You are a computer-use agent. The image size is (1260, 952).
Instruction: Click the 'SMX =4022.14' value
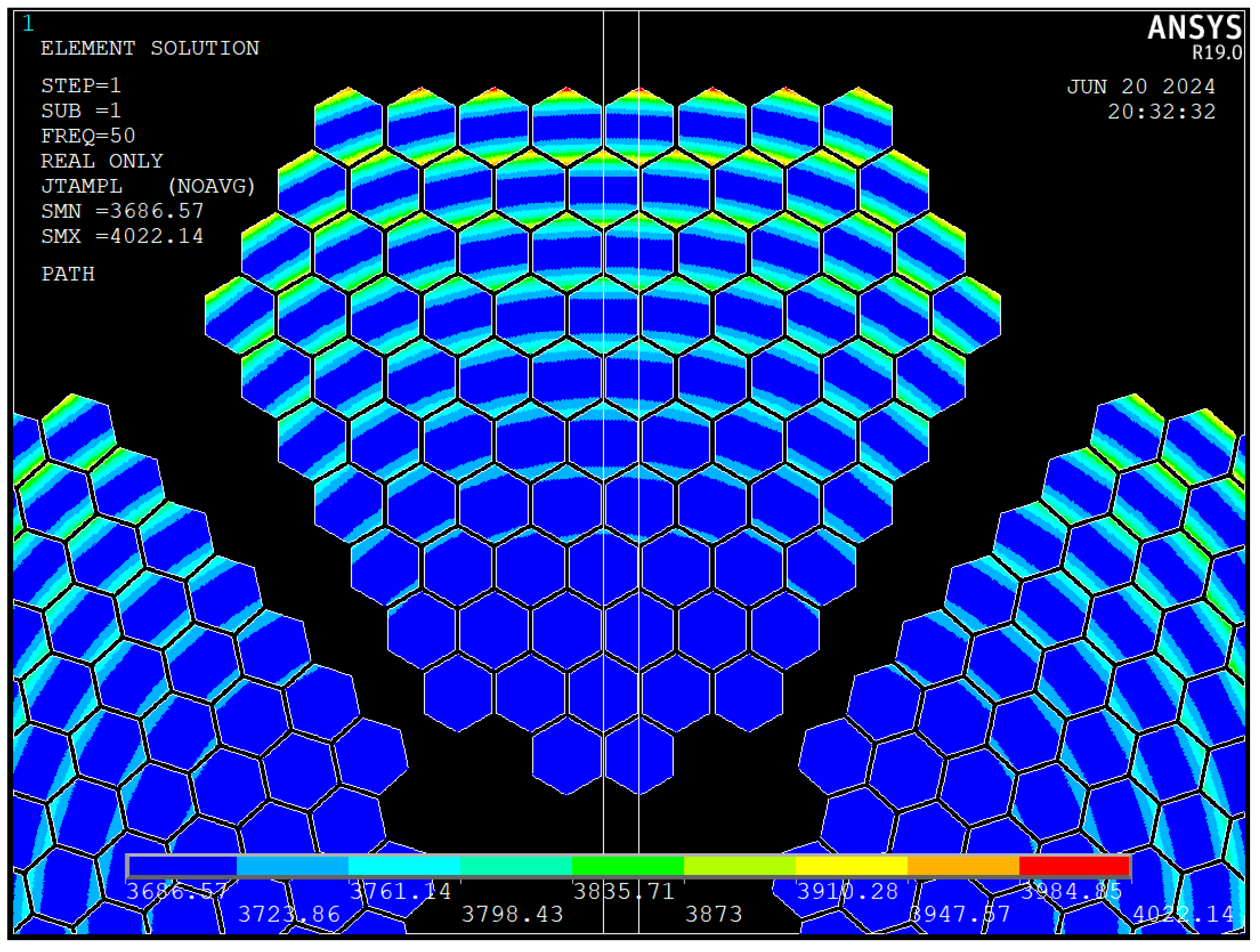[x=123, y=236]
